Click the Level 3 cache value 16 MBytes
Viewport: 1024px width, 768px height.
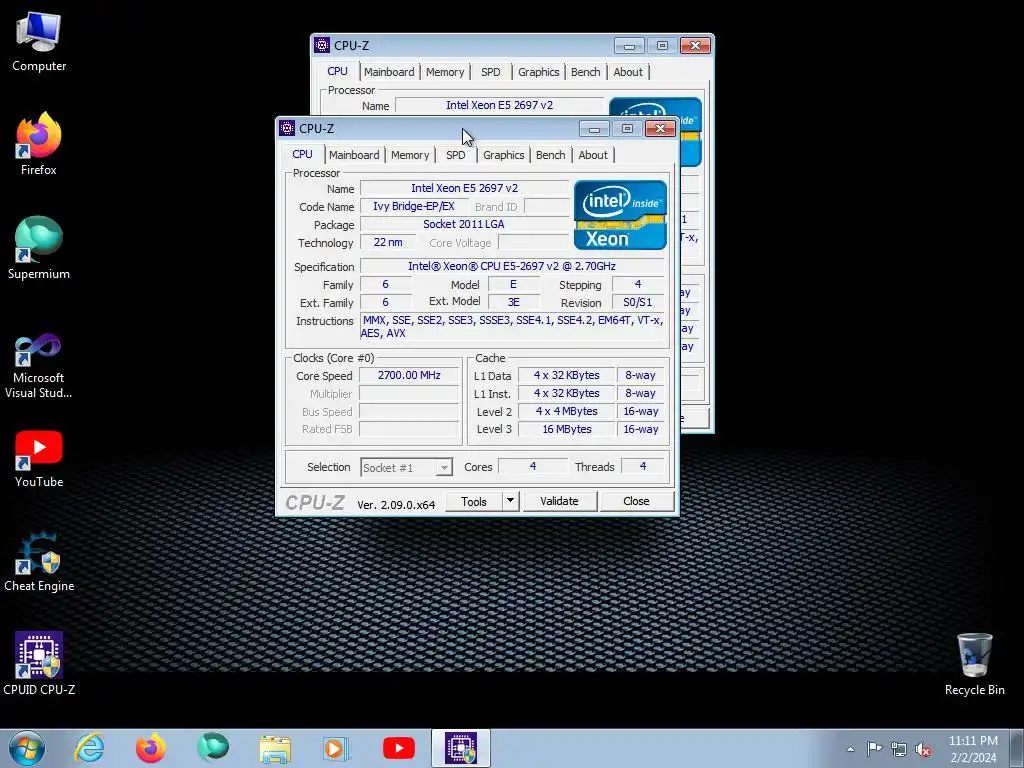pyautogui.click(x=567, y=429)
